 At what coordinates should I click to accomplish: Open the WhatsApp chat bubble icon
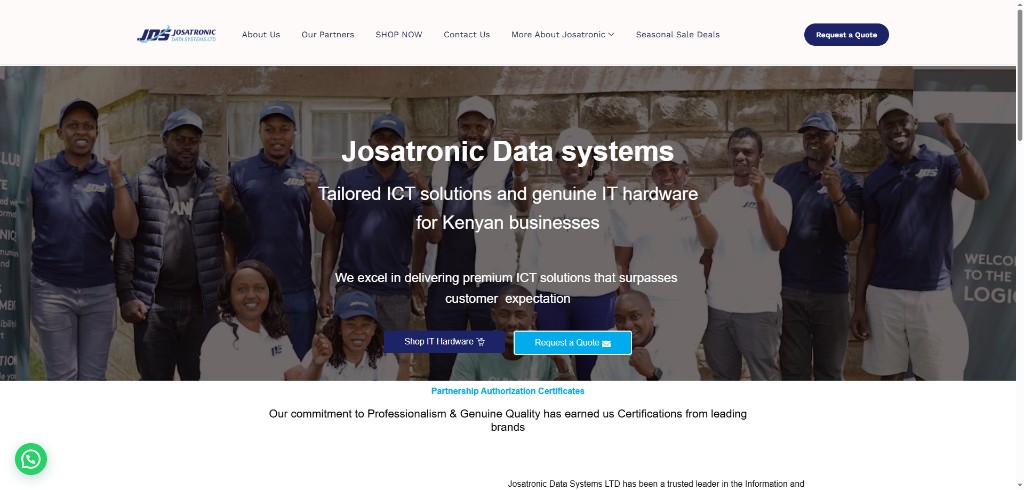[x=31, y=459]
